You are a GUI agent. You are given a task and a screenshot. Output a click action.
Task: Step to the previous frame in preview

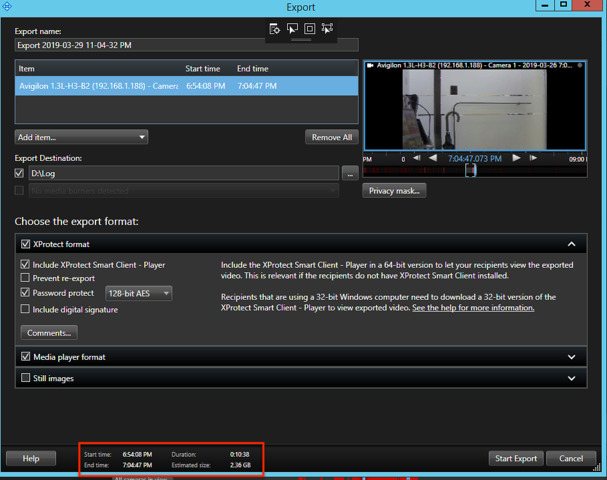[x=418, y=158]
